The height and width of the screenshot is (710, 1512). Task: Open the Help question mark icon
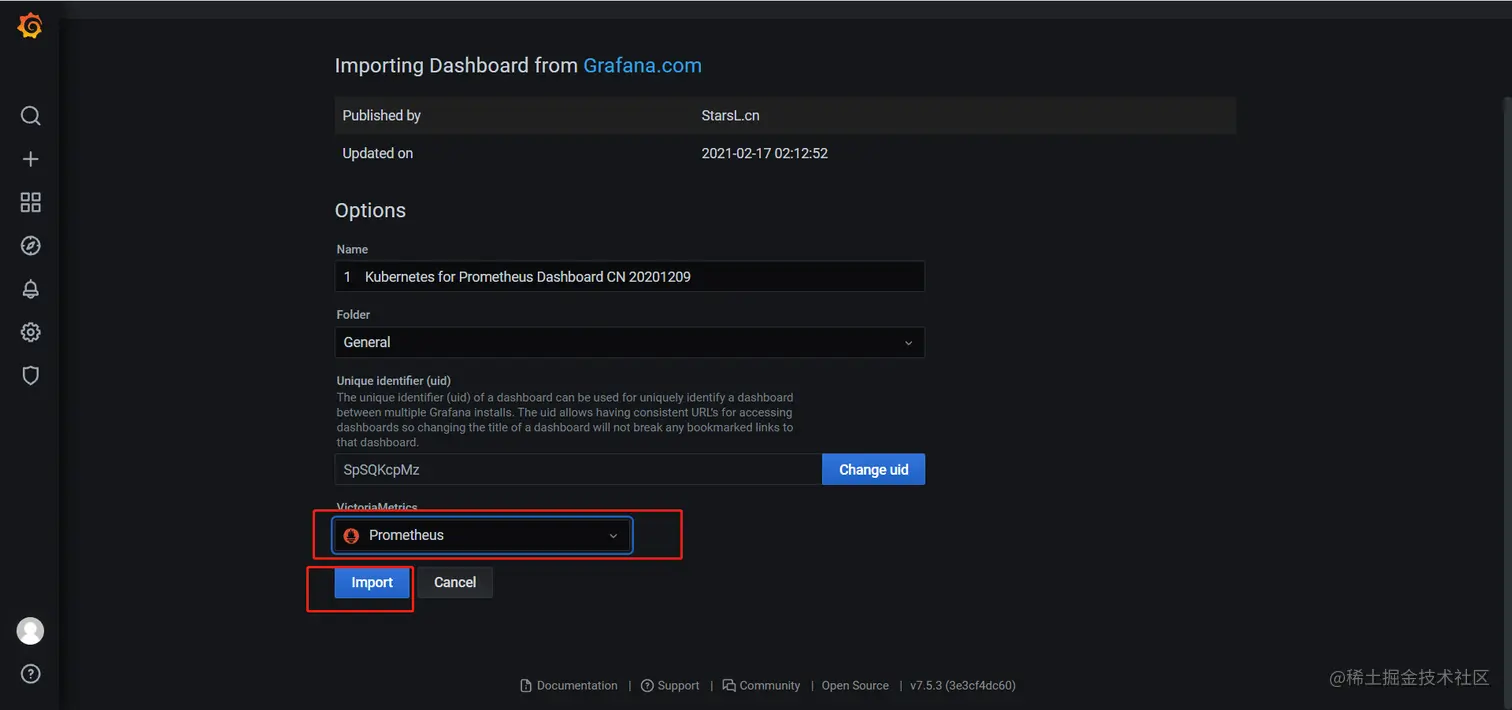tap(30, 674)
